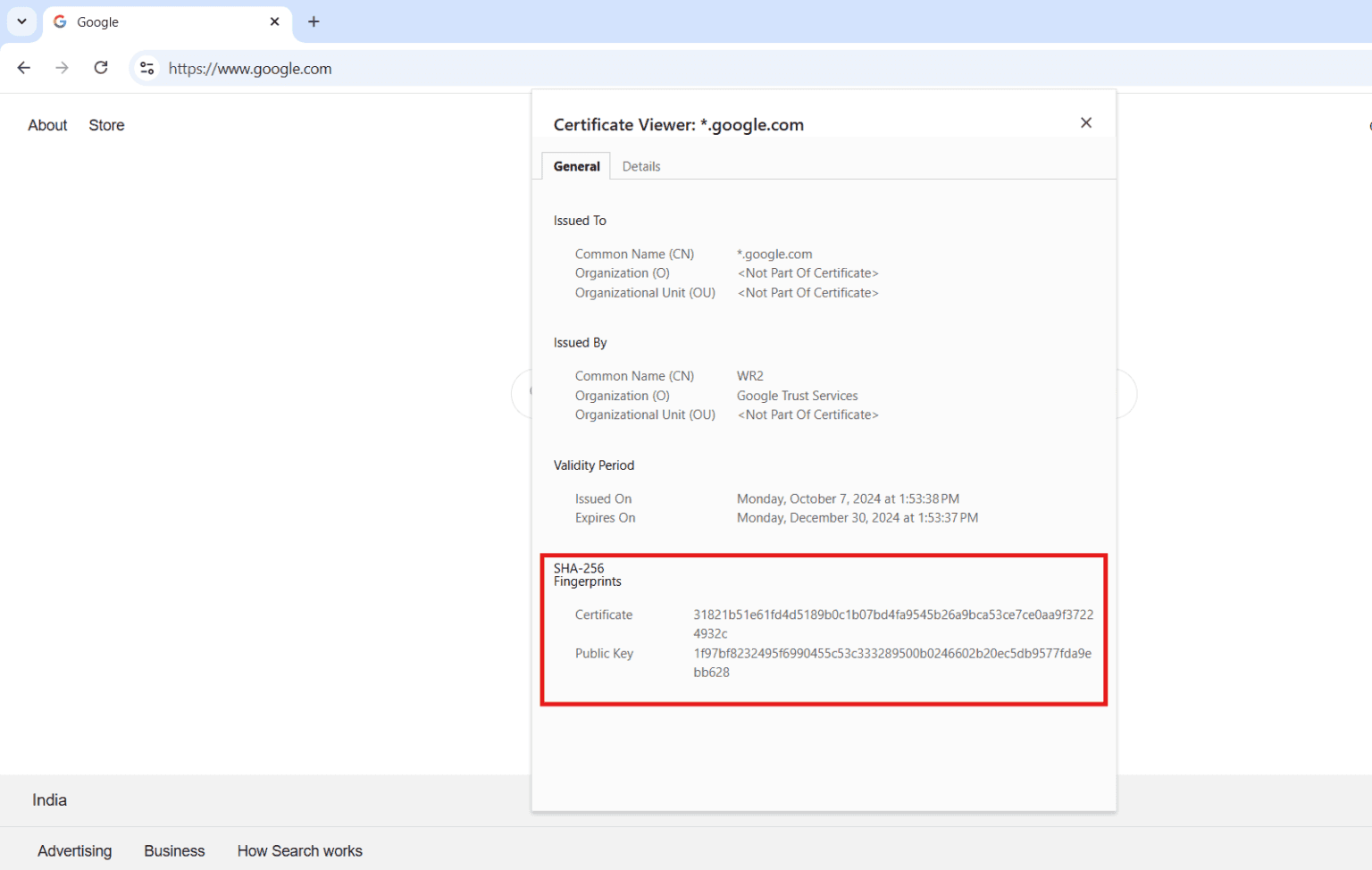
Task: Close the Google browser tab
Action: tap(274, 21)
